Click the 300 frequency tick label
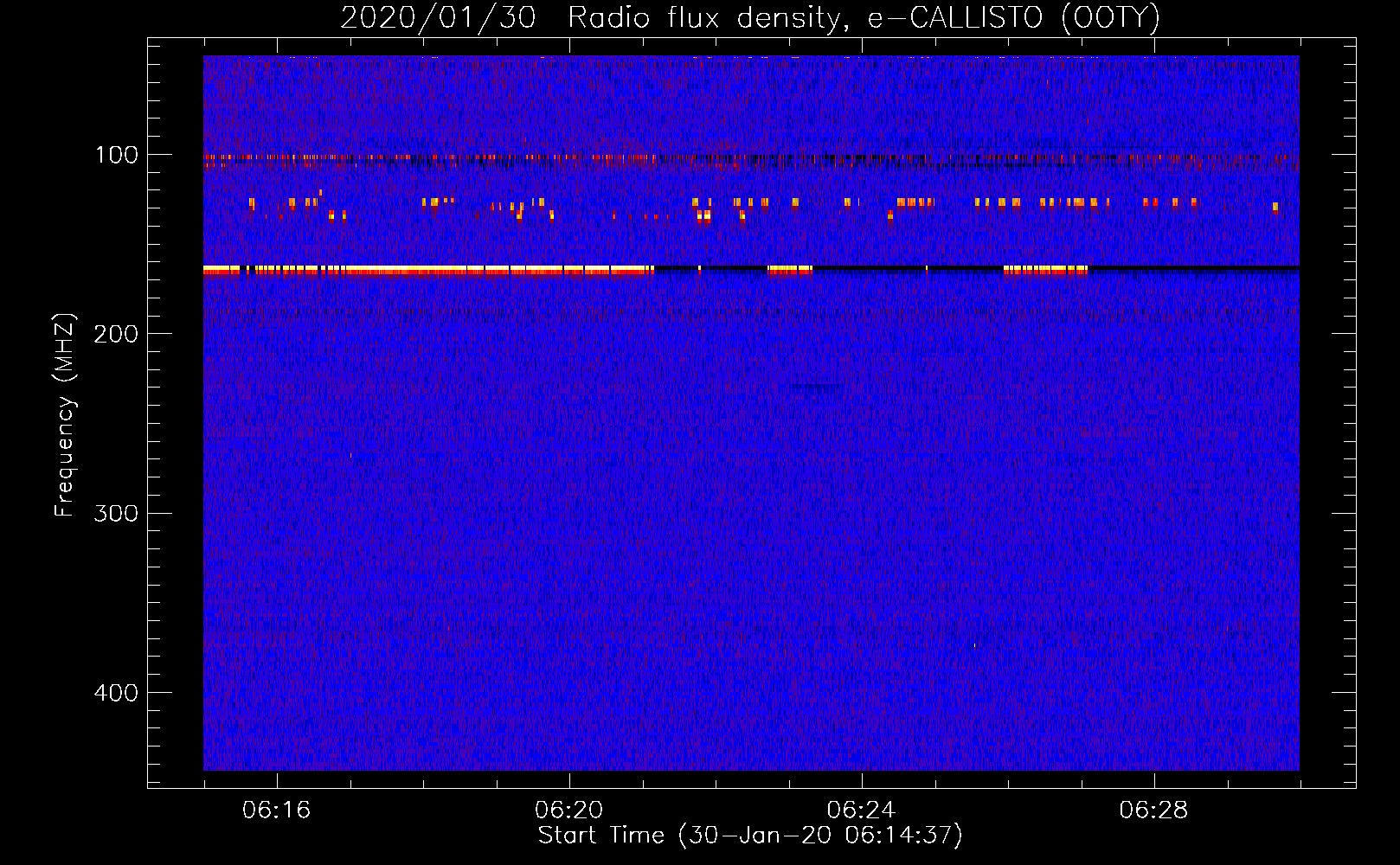 click(115, 514)
